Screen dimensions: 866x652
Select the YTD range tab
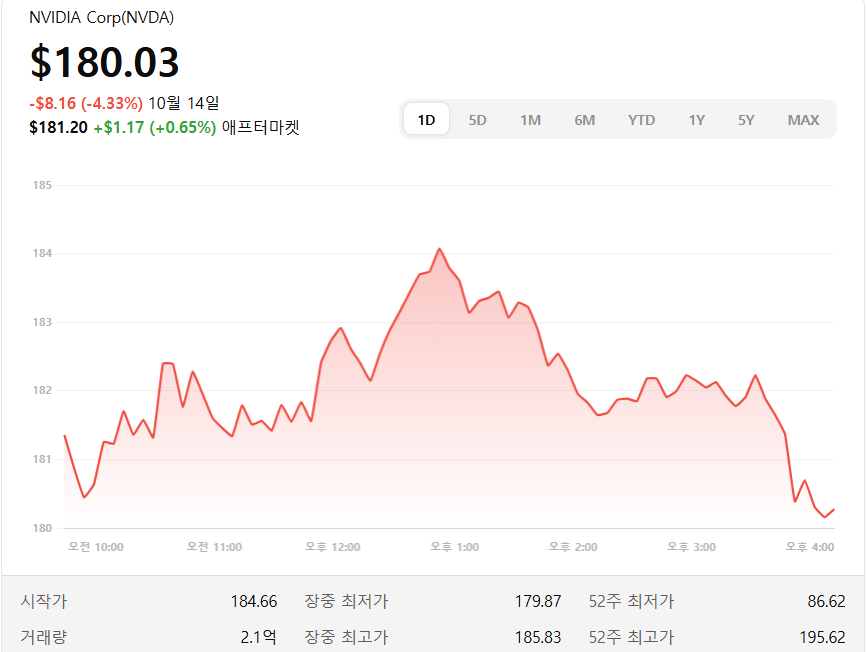click(x=642, y=120)
